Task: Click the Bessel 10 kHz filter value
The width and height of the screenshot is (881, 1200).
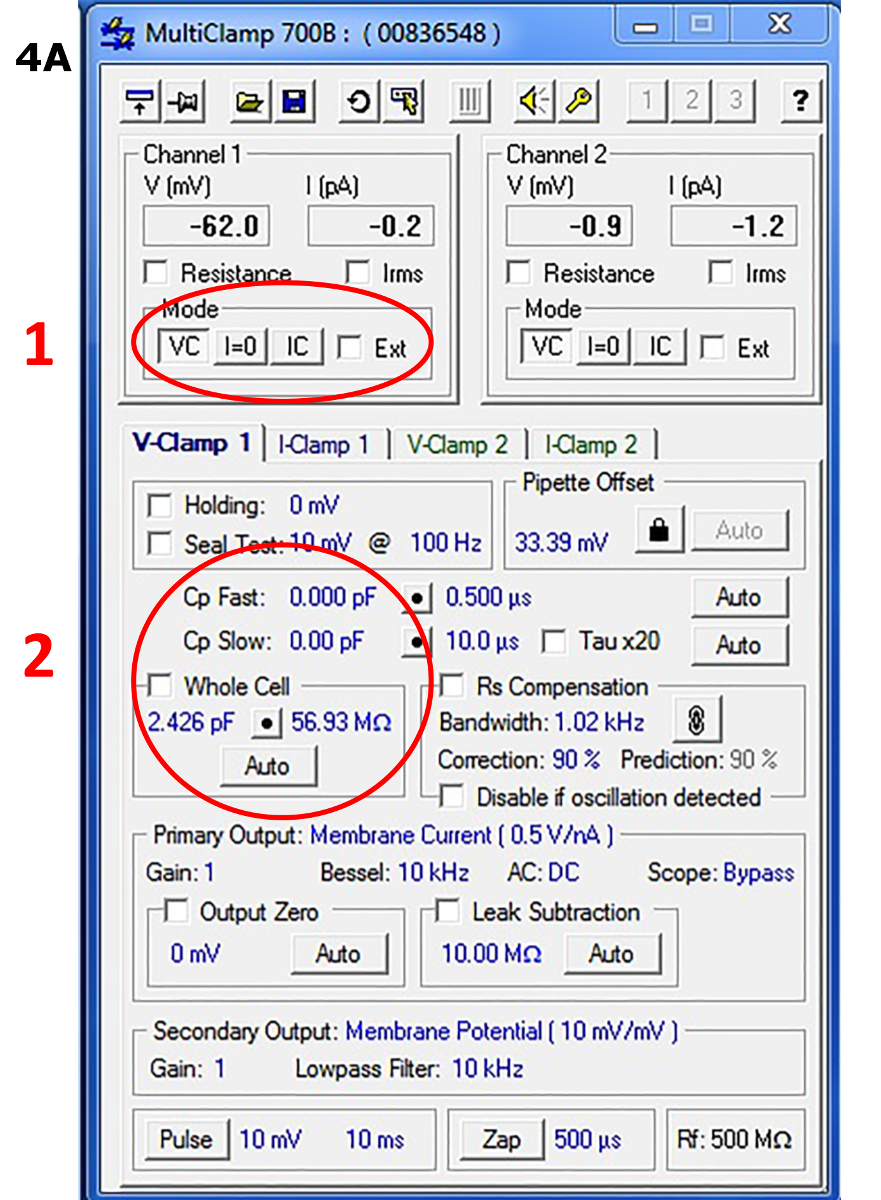Action: [x=434, y=872]
